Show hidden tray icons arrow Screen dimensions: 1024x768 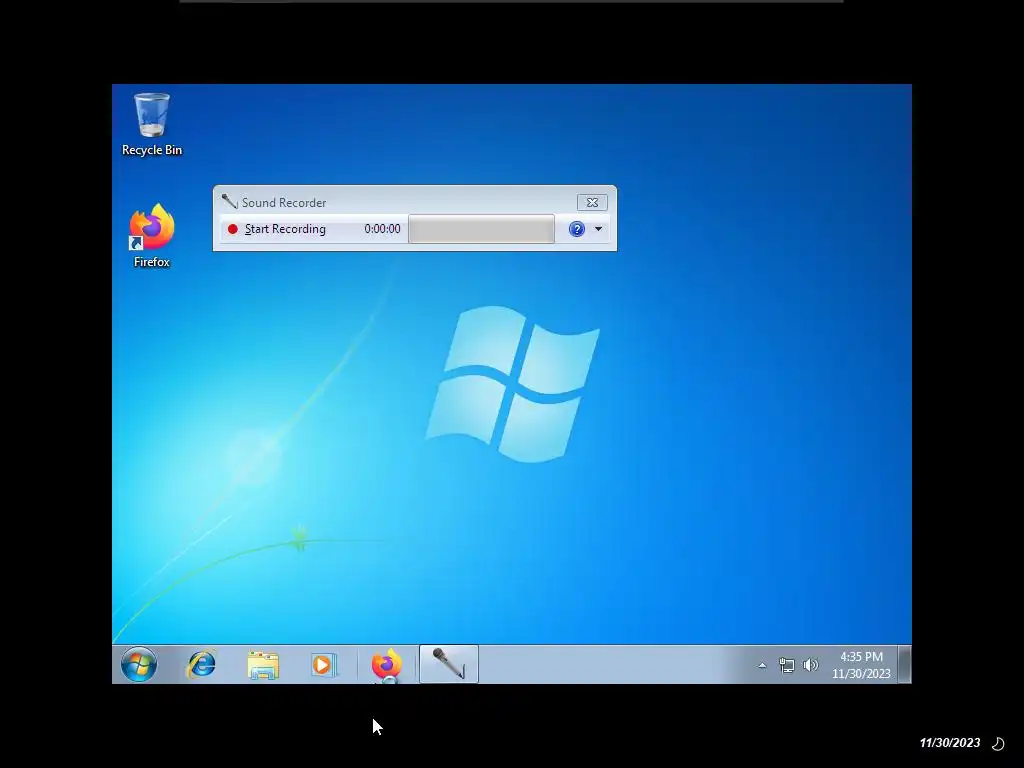(x=762, y=665)
